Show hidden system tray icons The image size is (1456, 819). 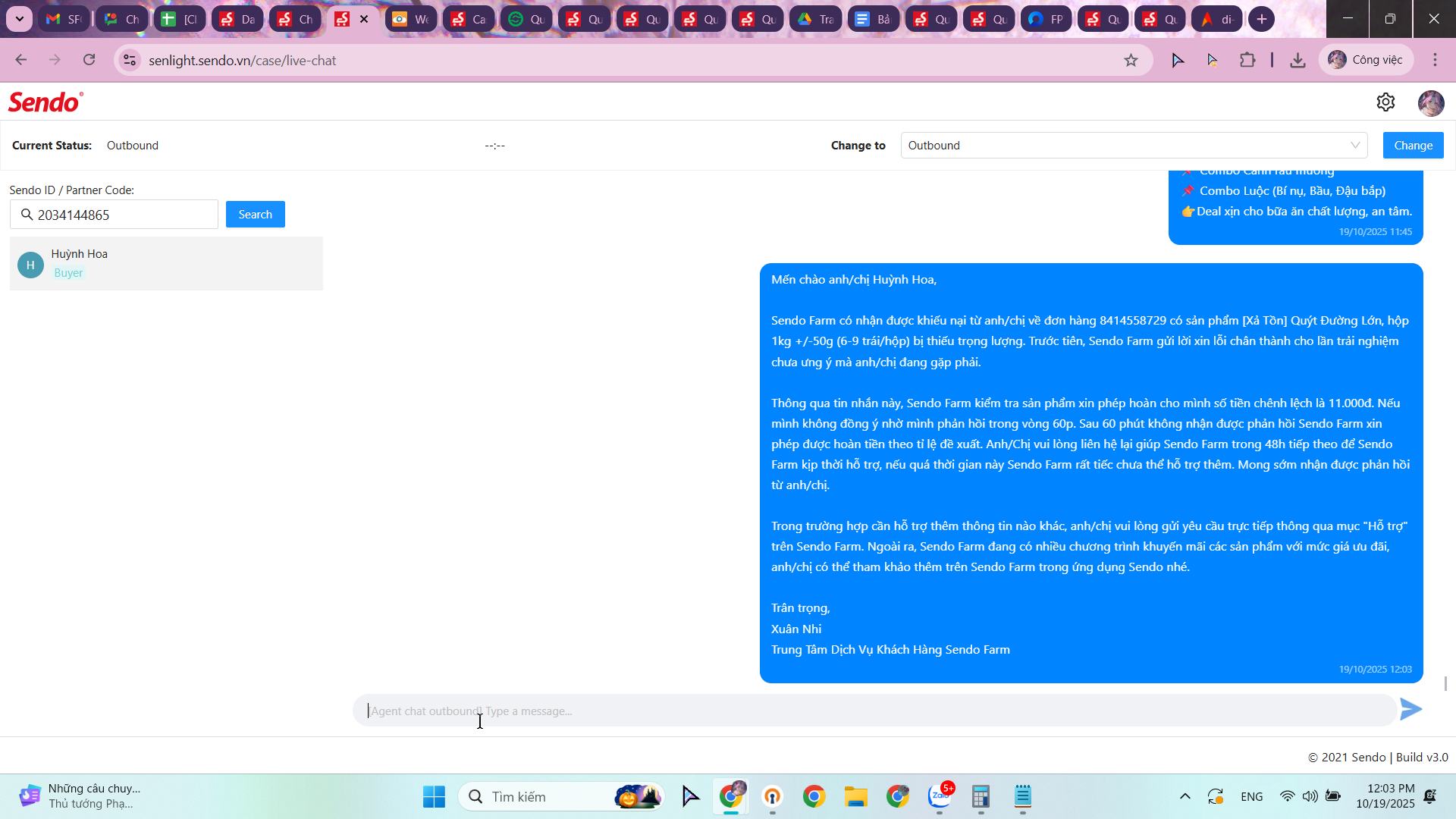point(1185,796)
